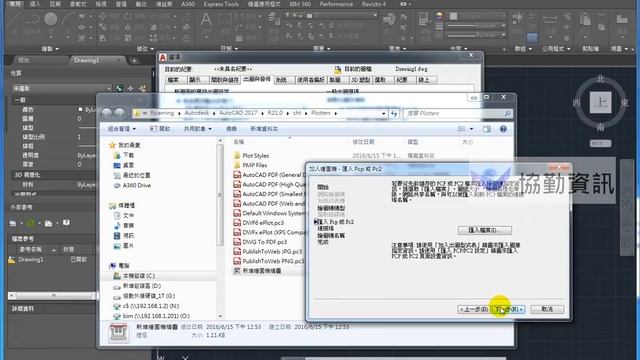640x360 pixels.
Task: Select Local Disk (C:) in navigation pane
Action: [134, 276]
